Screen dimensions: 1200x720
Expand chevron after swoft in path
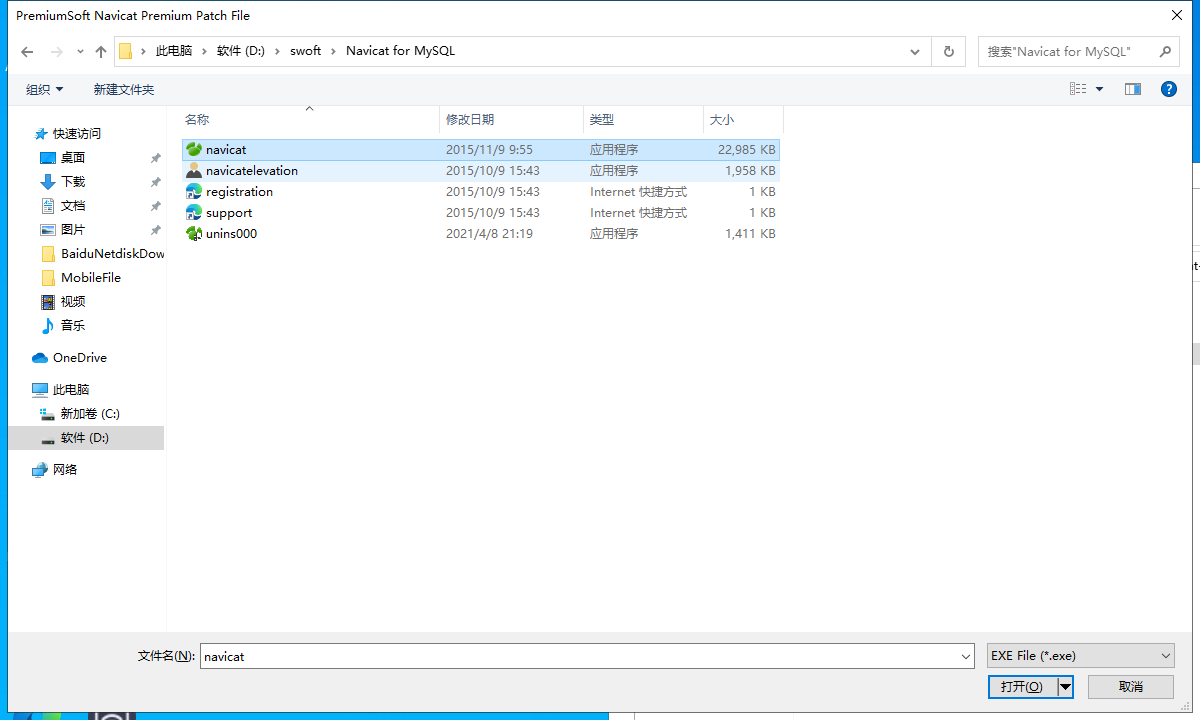334,51
